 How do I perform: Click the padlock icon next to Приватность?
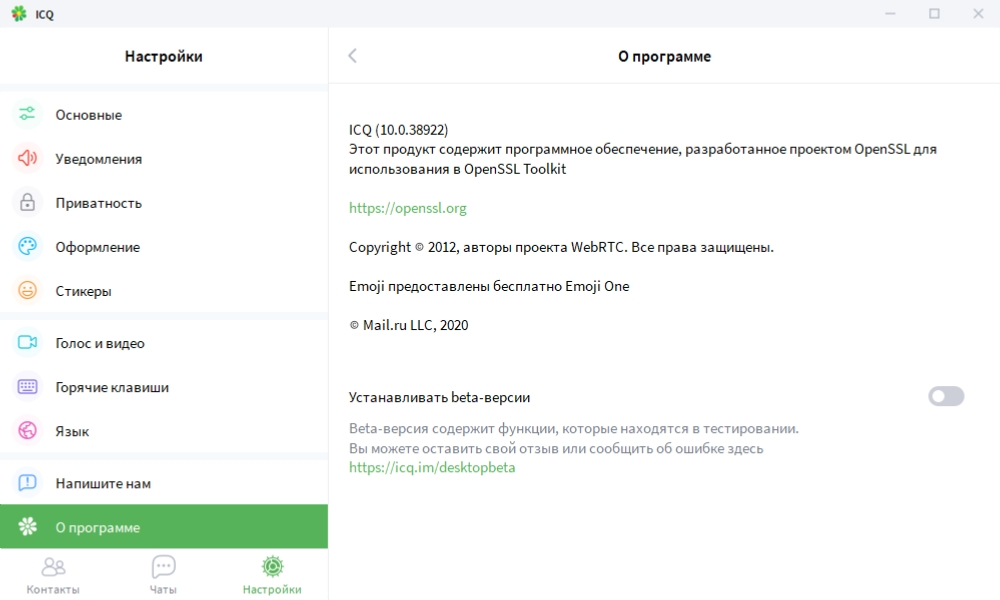tap(27, 202)
